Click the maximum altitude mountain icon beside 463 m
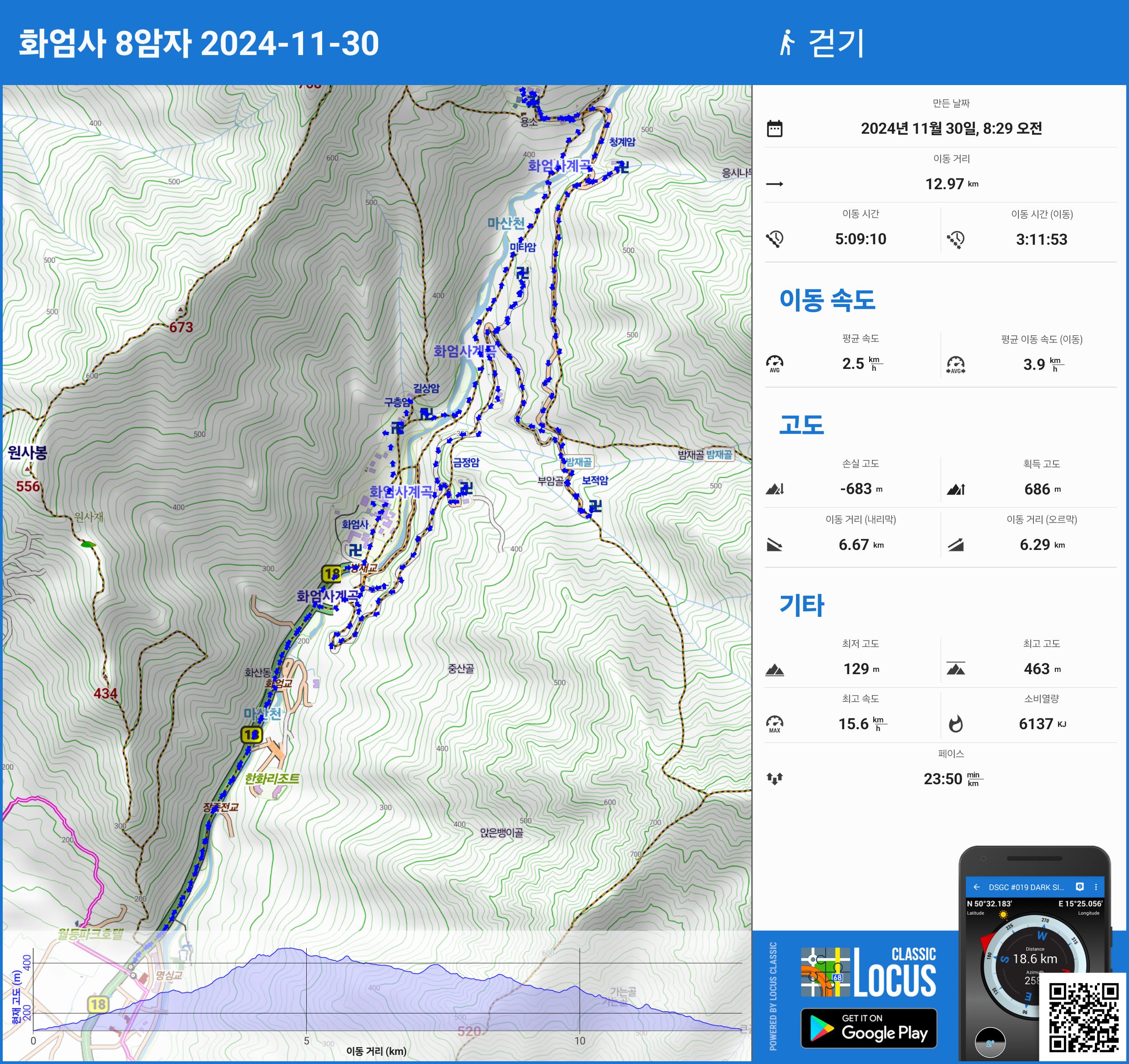 (956, 669)
